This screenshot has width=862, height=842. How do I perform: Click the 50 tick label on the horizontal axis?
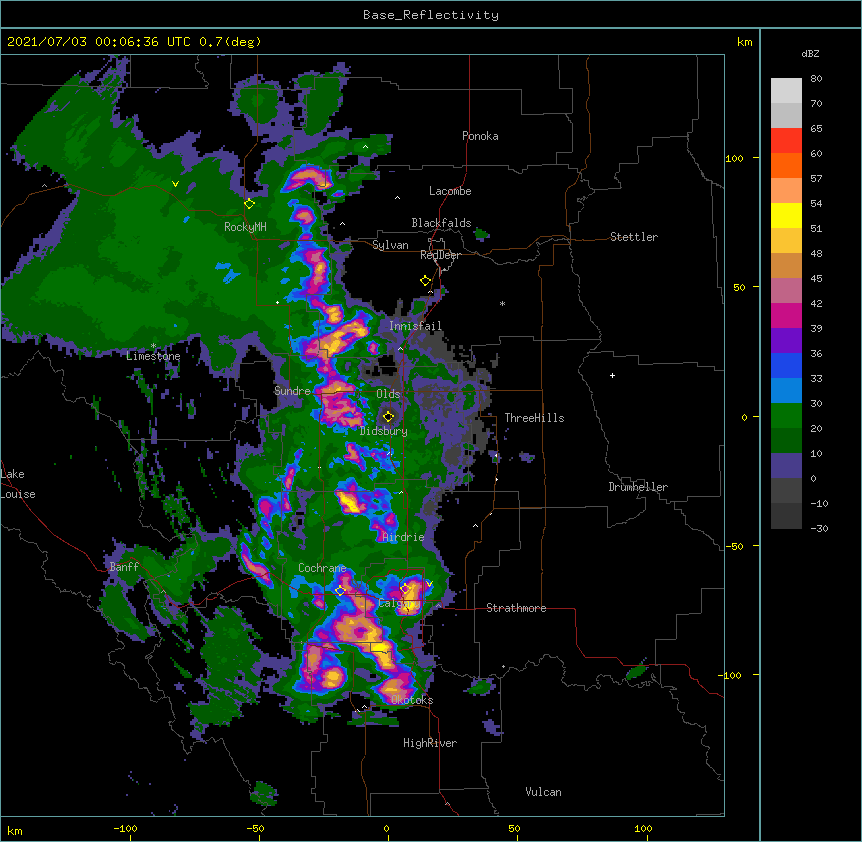[x=515, y=828]
